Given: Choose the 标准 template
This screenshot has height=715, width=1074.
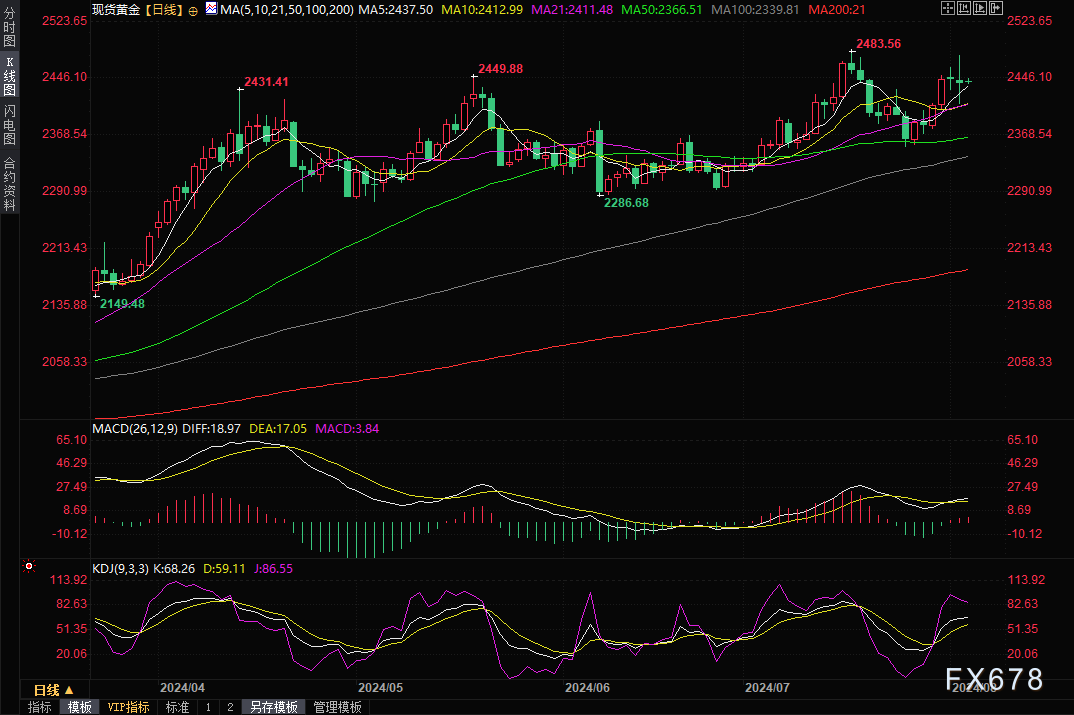Looking at the screenshot, I should pos(177,707).
